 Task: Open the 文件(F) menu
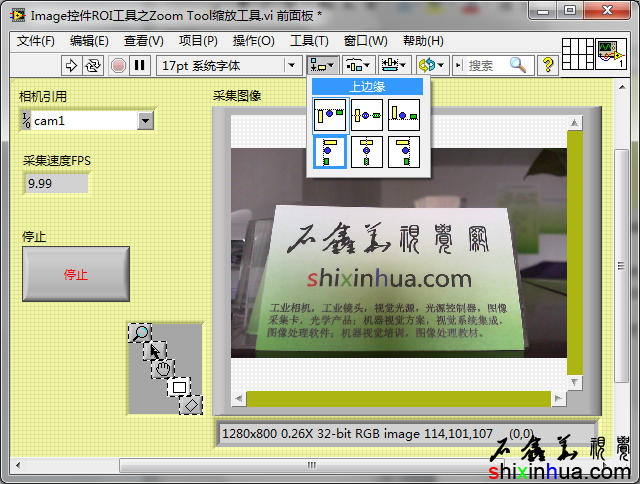(x=36, y=41)
